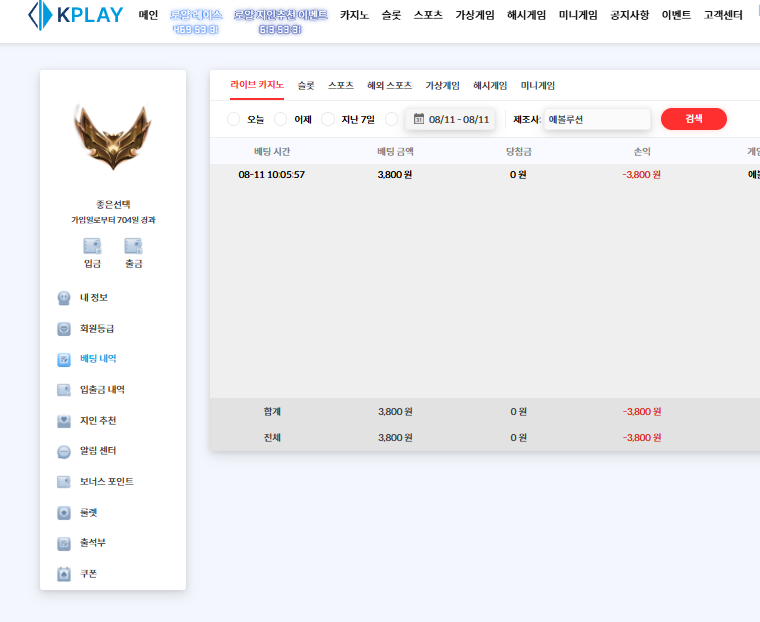Click the bet time 08-11 10:05:57
Viewport: 760px width, 622px height.
tap(271, 175)
